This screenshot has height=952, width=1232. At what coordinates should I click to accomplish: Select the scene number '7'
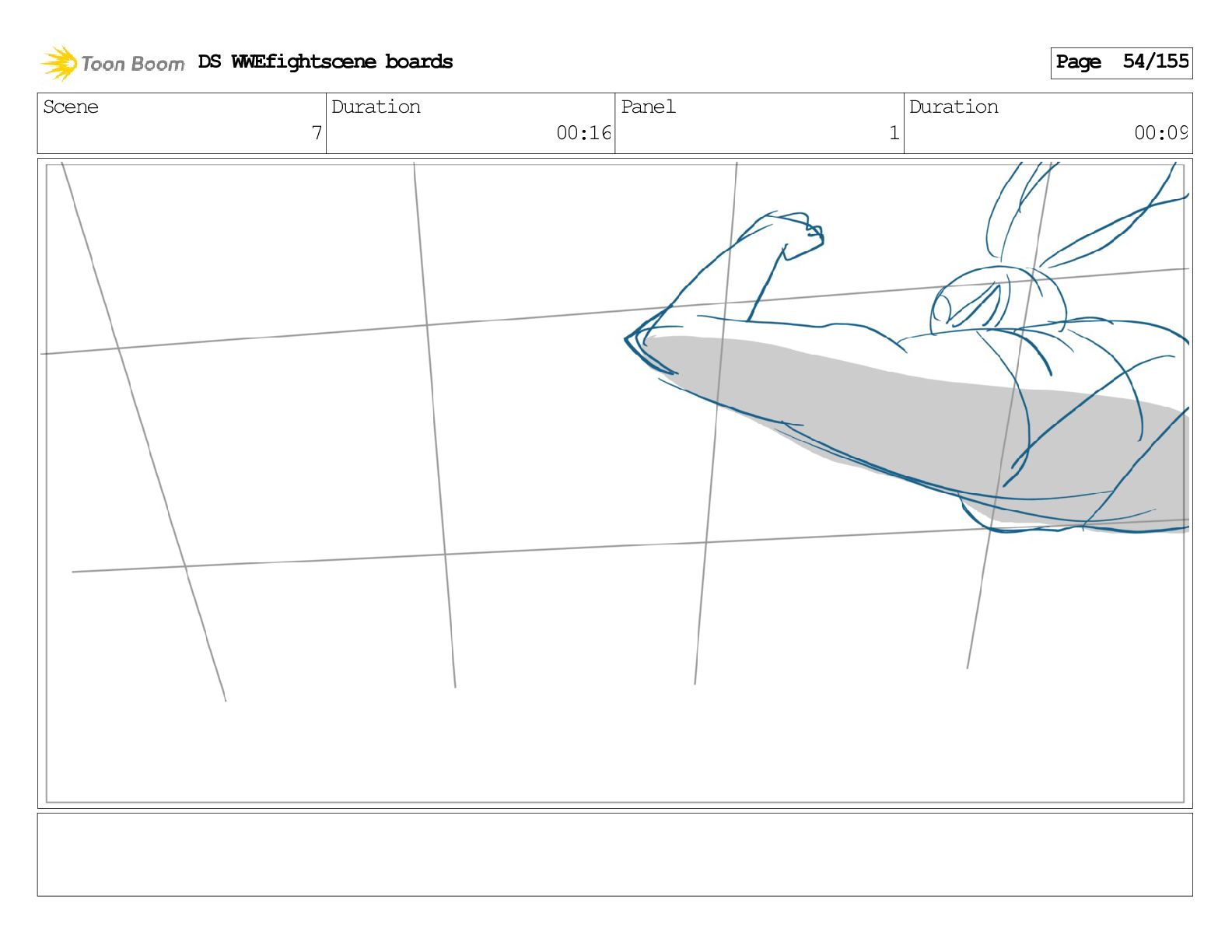(x=317, y=133)
